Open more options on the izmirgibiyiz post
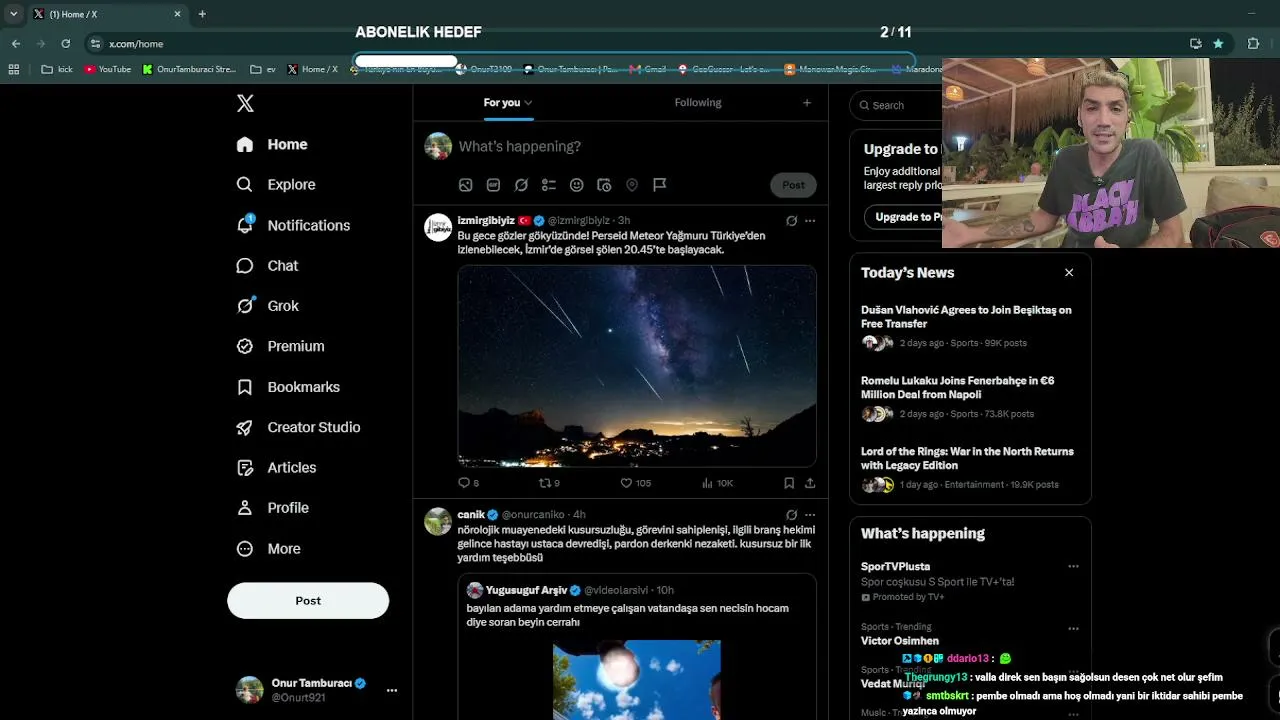 [810, 221]
